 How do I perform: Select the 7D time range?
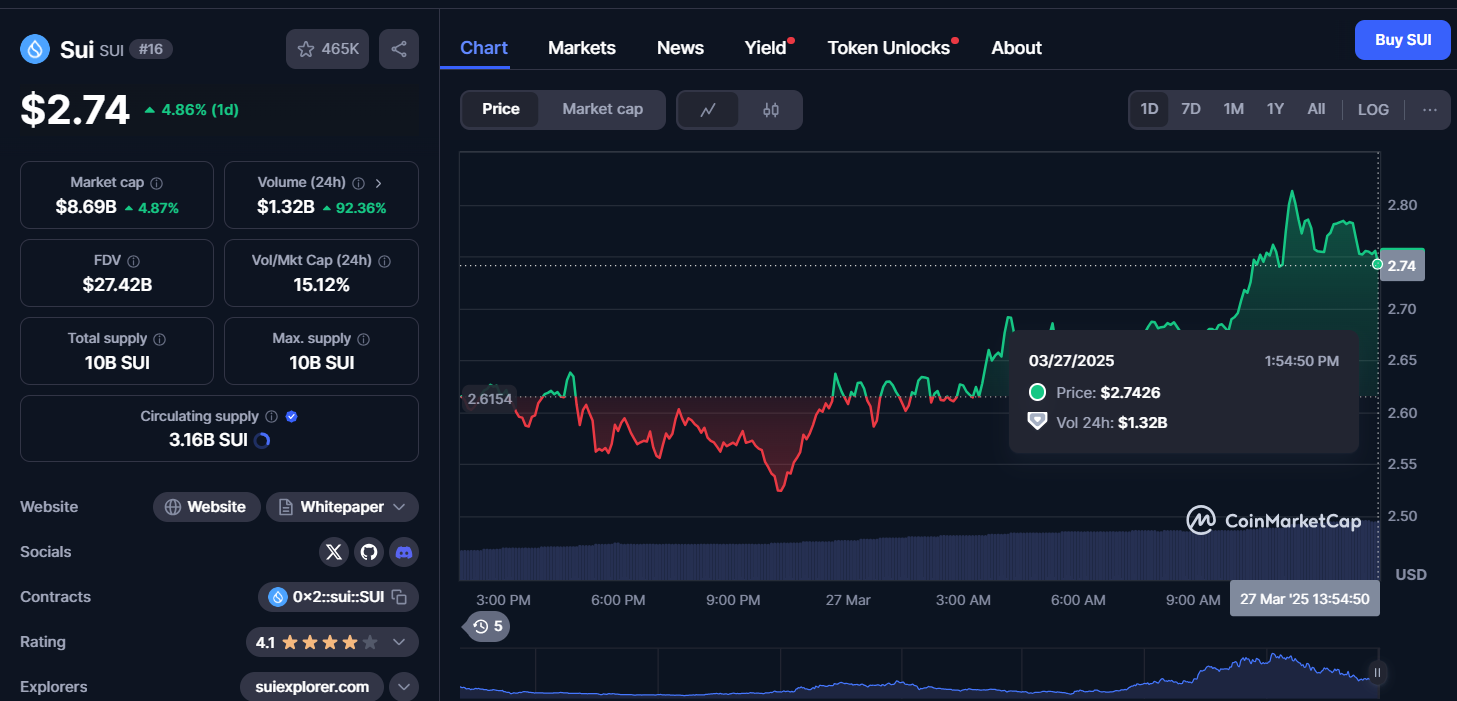click(1190, 109)
